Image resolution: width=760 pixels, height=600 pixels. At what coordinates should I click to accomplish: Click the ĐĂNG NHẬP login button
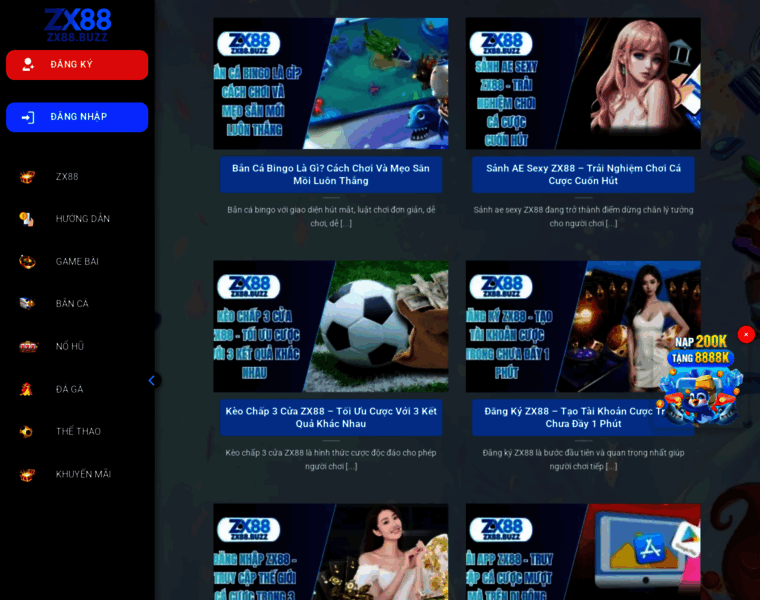(x=77, y=117)
